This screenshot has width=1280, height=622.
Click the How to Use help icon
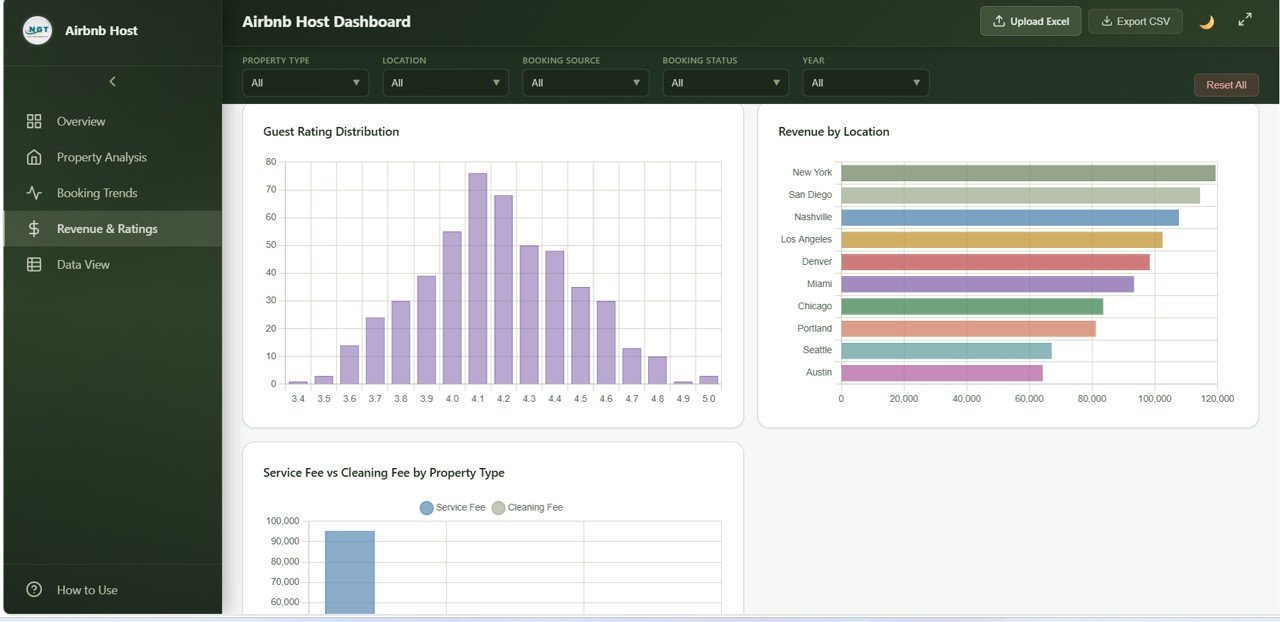[x=34, y=590]
